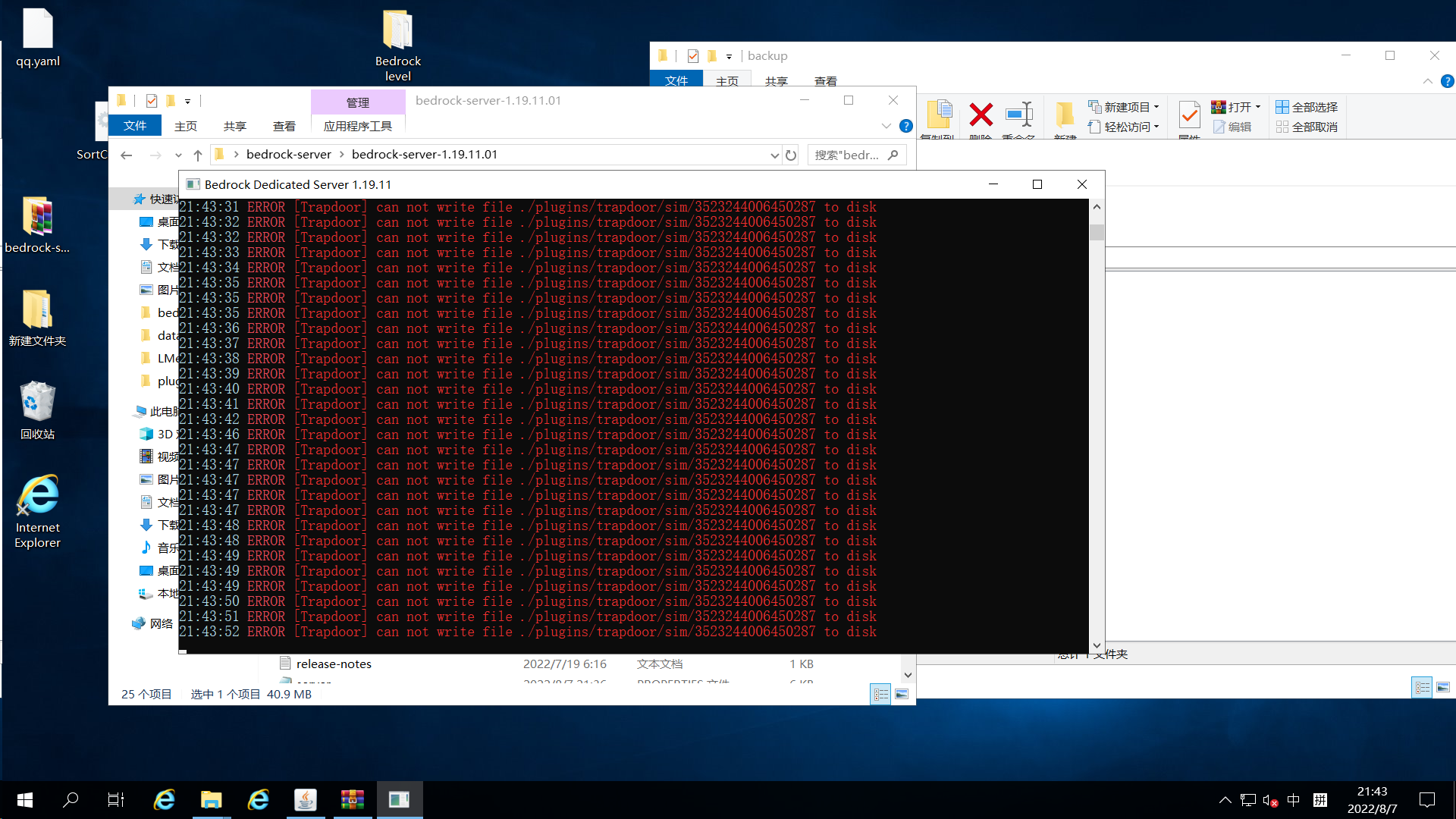Viewport: 1456px width, 819px height.
Task: Click the 重命名 (Rename) icon in the ribbon
Action: 1019,115
